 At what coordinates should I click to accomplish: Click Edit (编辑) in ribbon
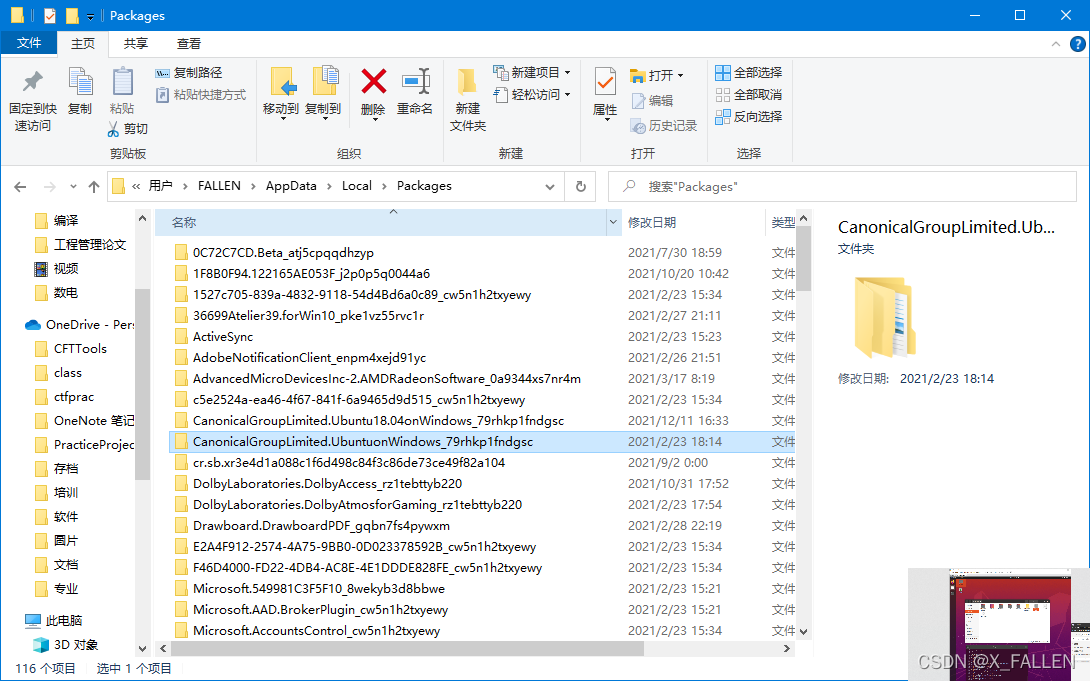pyautogui.click(x=652, y=101)
